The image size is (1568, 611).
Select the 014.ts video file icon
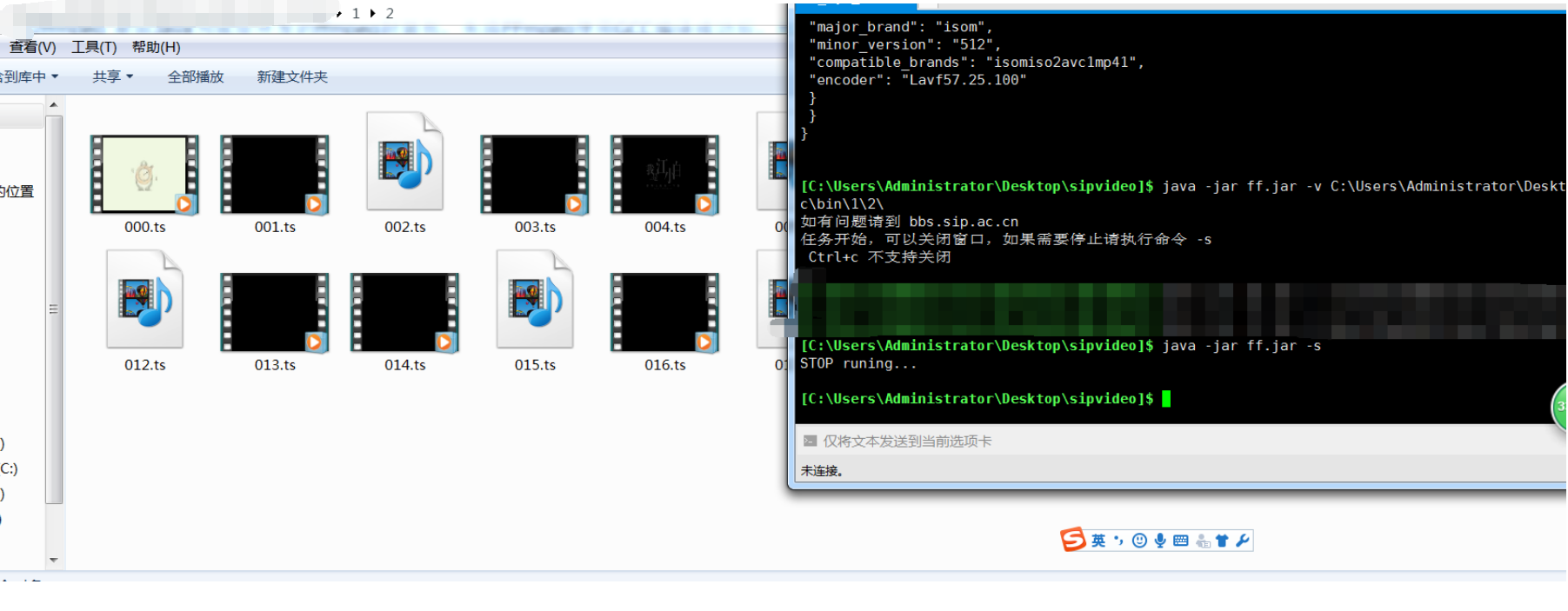405,312
